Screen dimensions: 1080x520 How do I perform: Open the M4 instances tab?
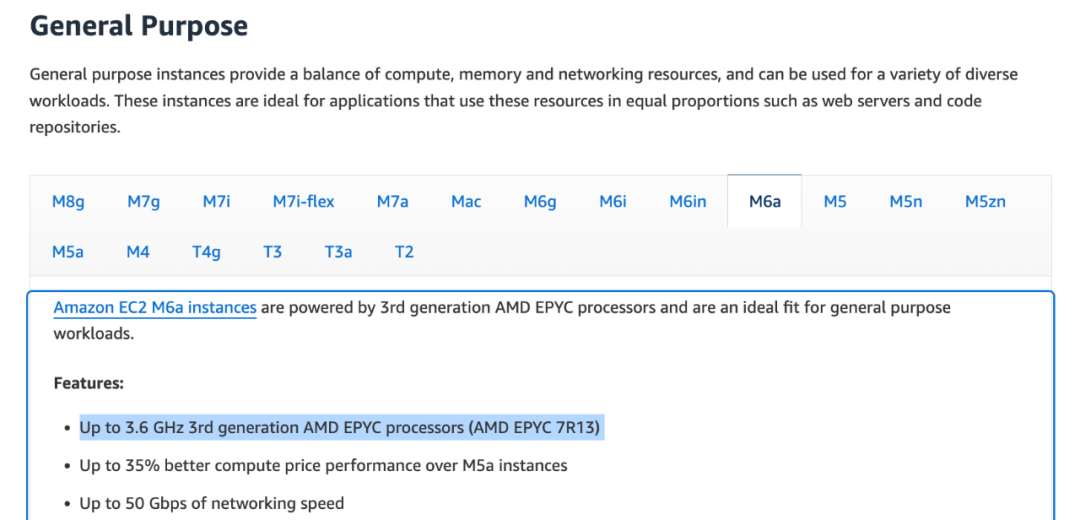(138, 252)
